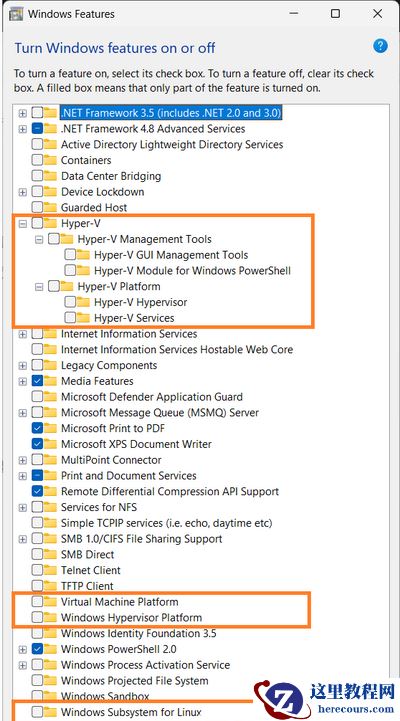This screenshot has height=721, width=400.
Task: Tick the Hyper-V Module for Windows PowerShell checkbox
Action: [70, 270]
